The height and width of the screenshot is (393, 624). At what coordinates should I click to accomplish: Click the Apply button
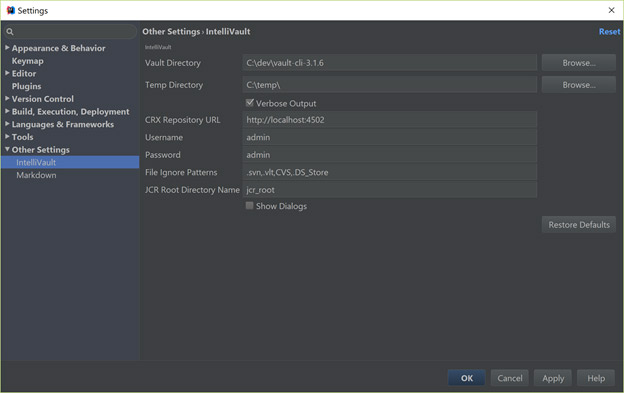pos(553,378)
